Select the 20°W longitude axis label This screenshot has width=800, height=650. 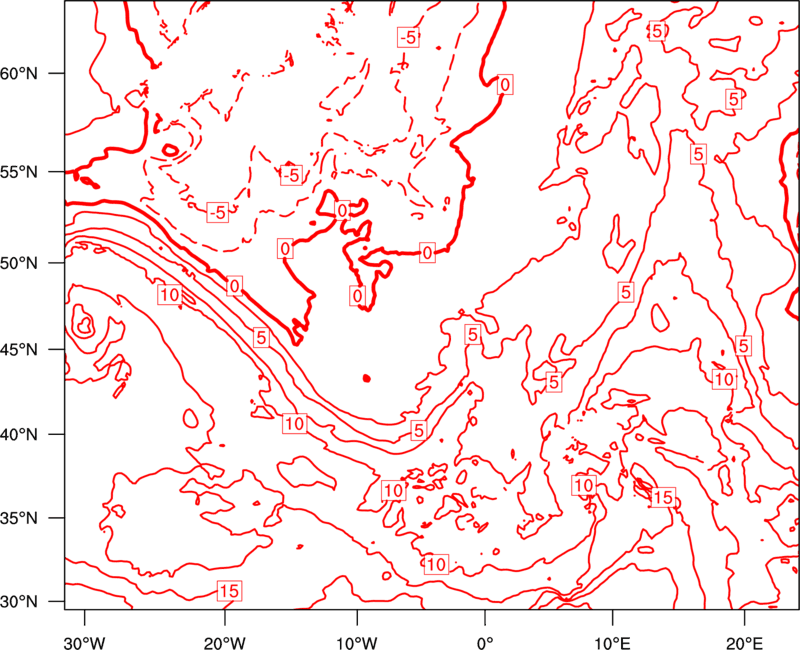tap(224, 643)
